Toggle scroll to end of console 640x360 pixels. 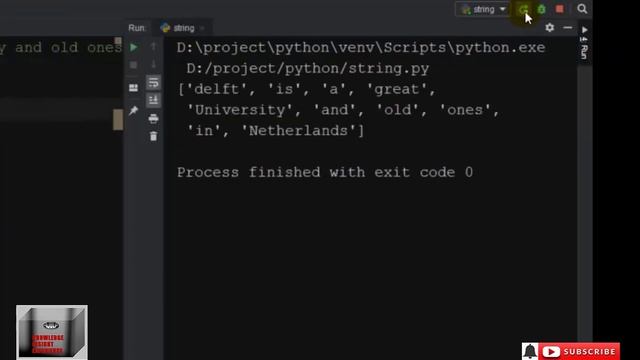[x=153, y=100]
